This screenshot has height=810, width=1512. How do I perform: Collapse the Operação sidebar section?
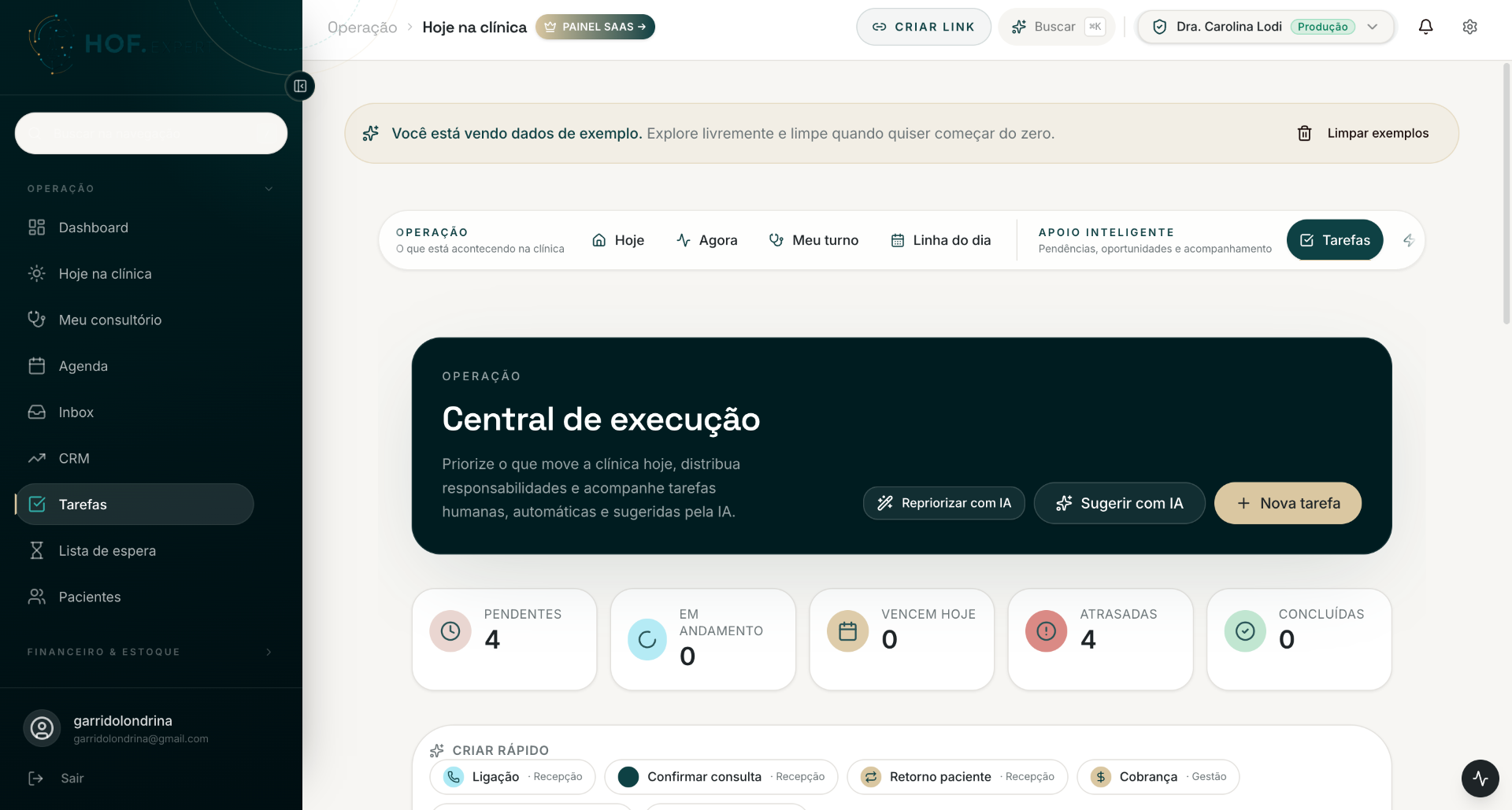click(150, 189)
